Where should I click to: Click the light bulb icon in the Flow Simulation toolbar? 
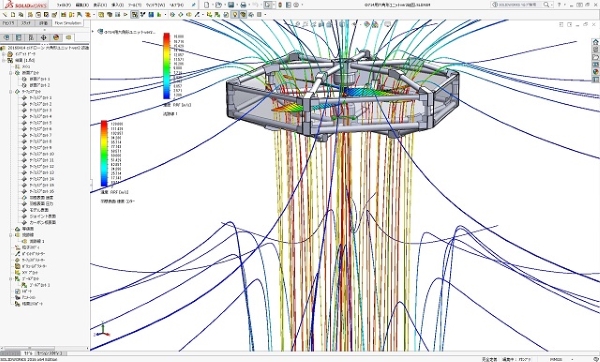coord(235,15)
